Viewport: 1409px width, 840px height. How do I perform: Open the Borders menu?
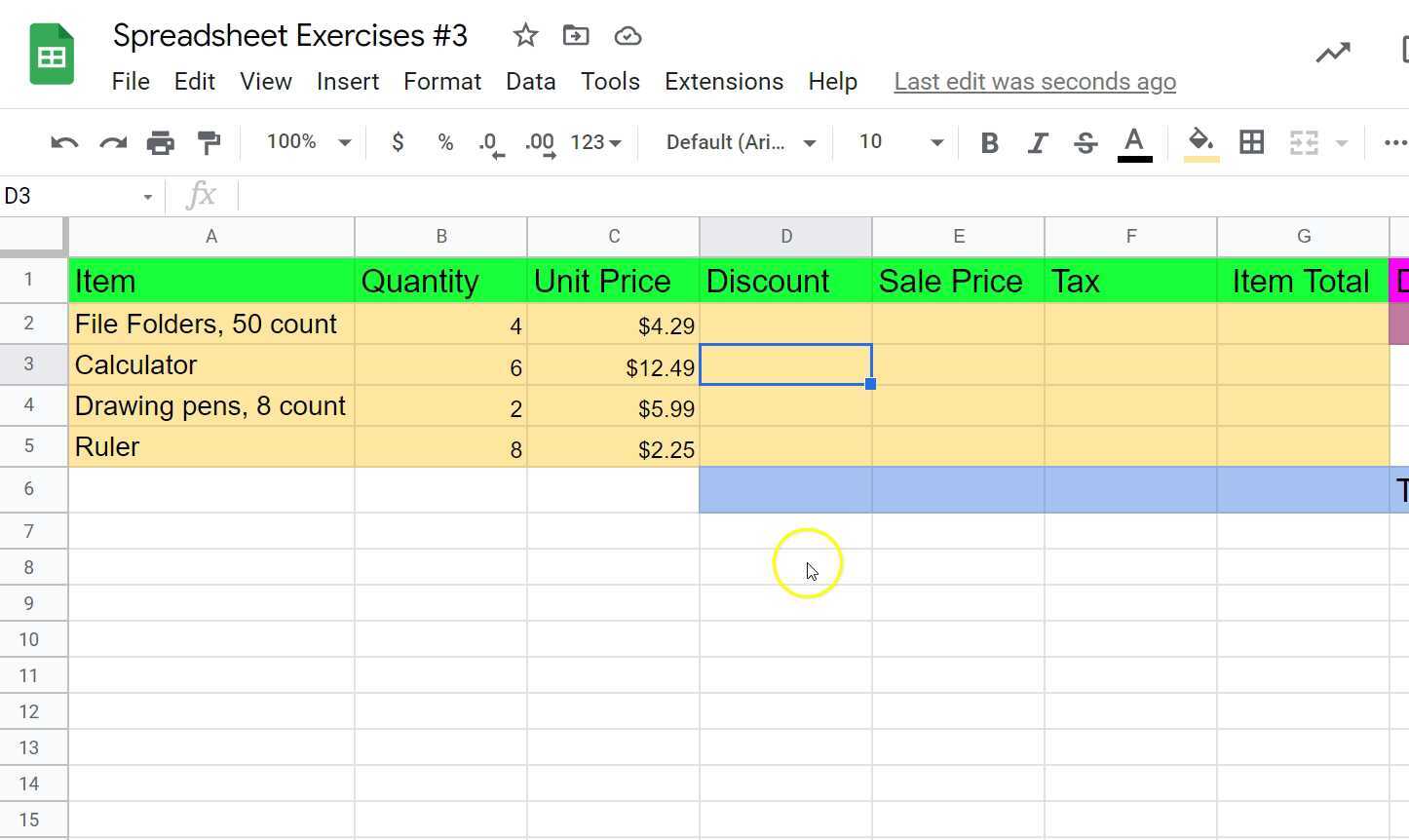tap(1251, 142)
